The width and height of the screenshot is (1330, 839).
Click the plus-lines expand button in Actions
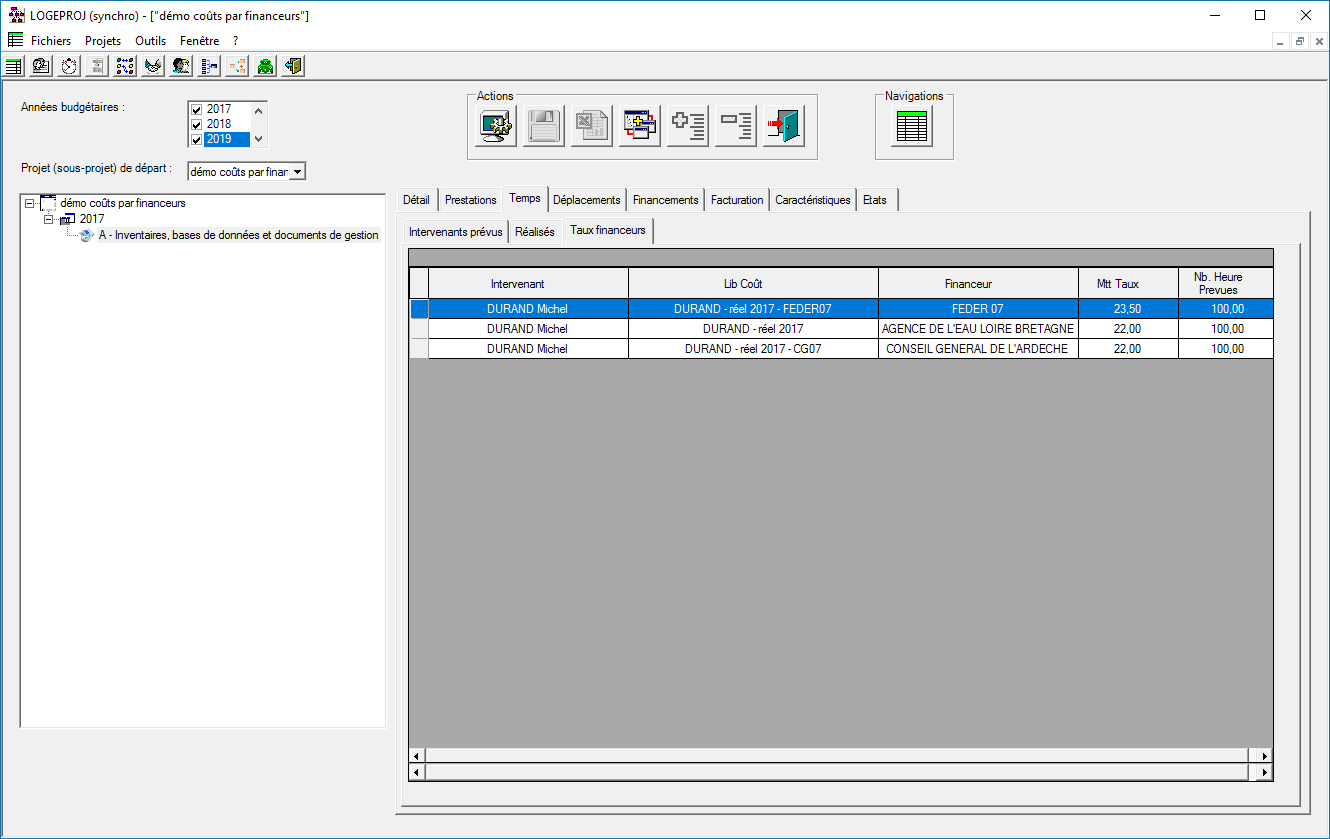tap(688, 127)
